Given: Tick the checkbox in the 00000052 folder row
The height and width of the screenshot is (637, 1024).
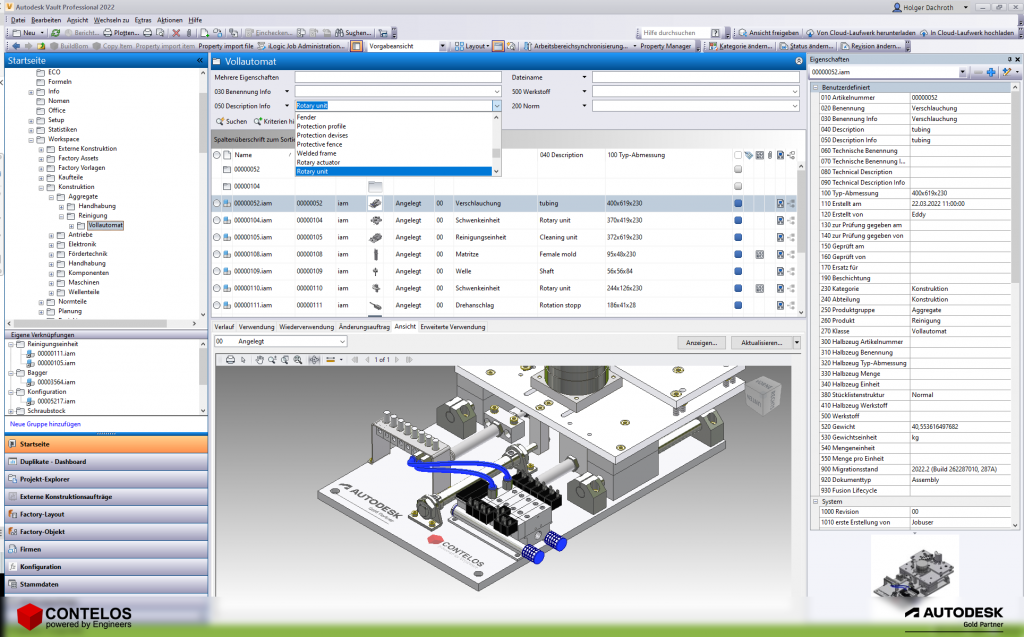Looking at the screenshot, I should [x=738, y=169].
